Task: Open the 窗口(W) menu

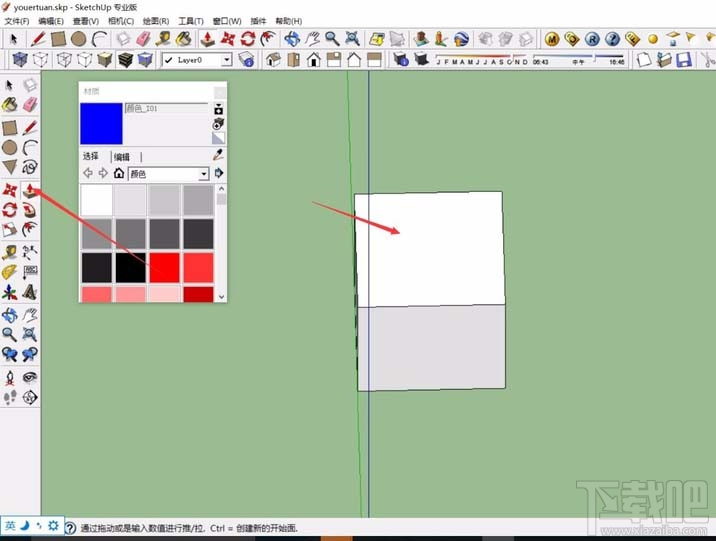Action: pyautogui.click(x=227, y=21)
